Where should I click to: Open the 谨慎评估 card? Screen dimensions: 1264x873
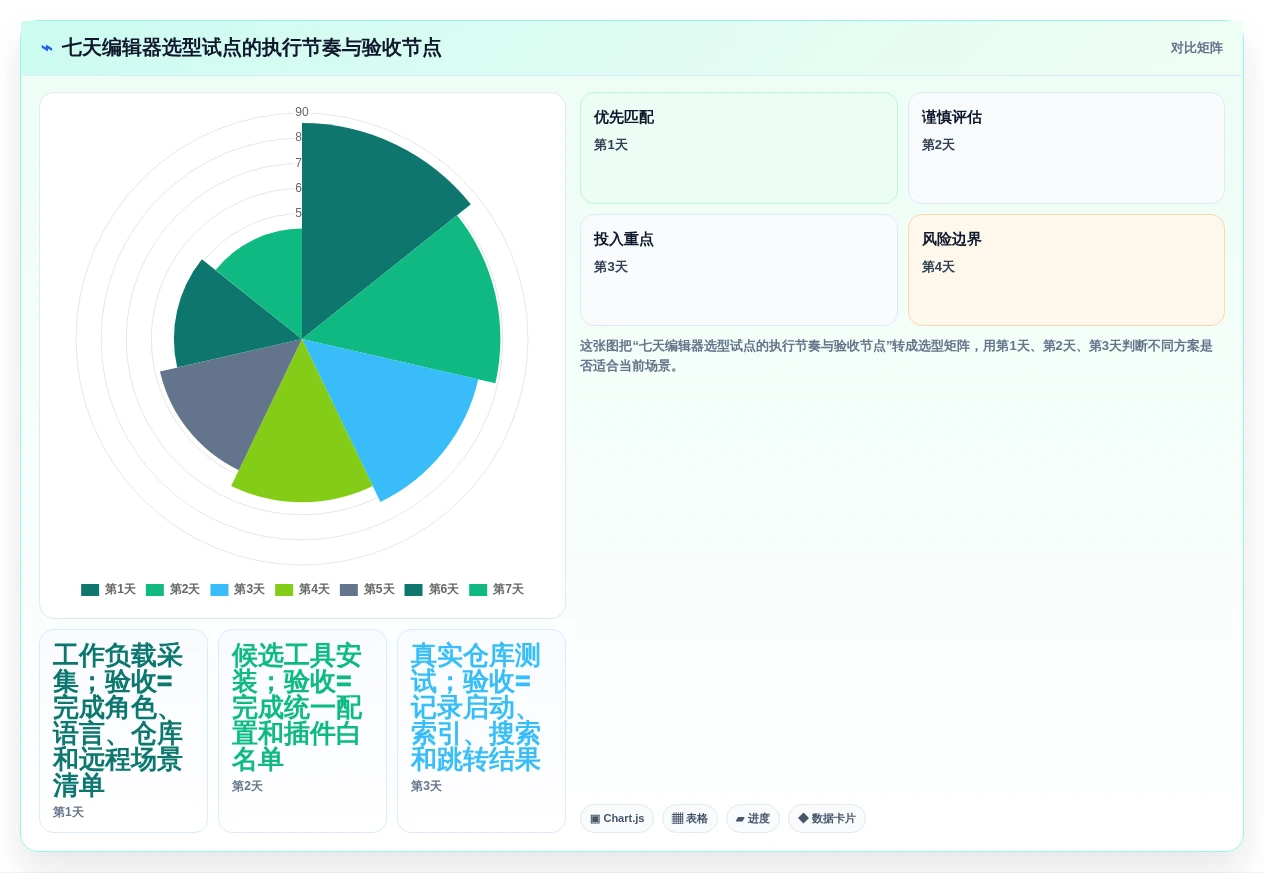[x=1066, y=148]
